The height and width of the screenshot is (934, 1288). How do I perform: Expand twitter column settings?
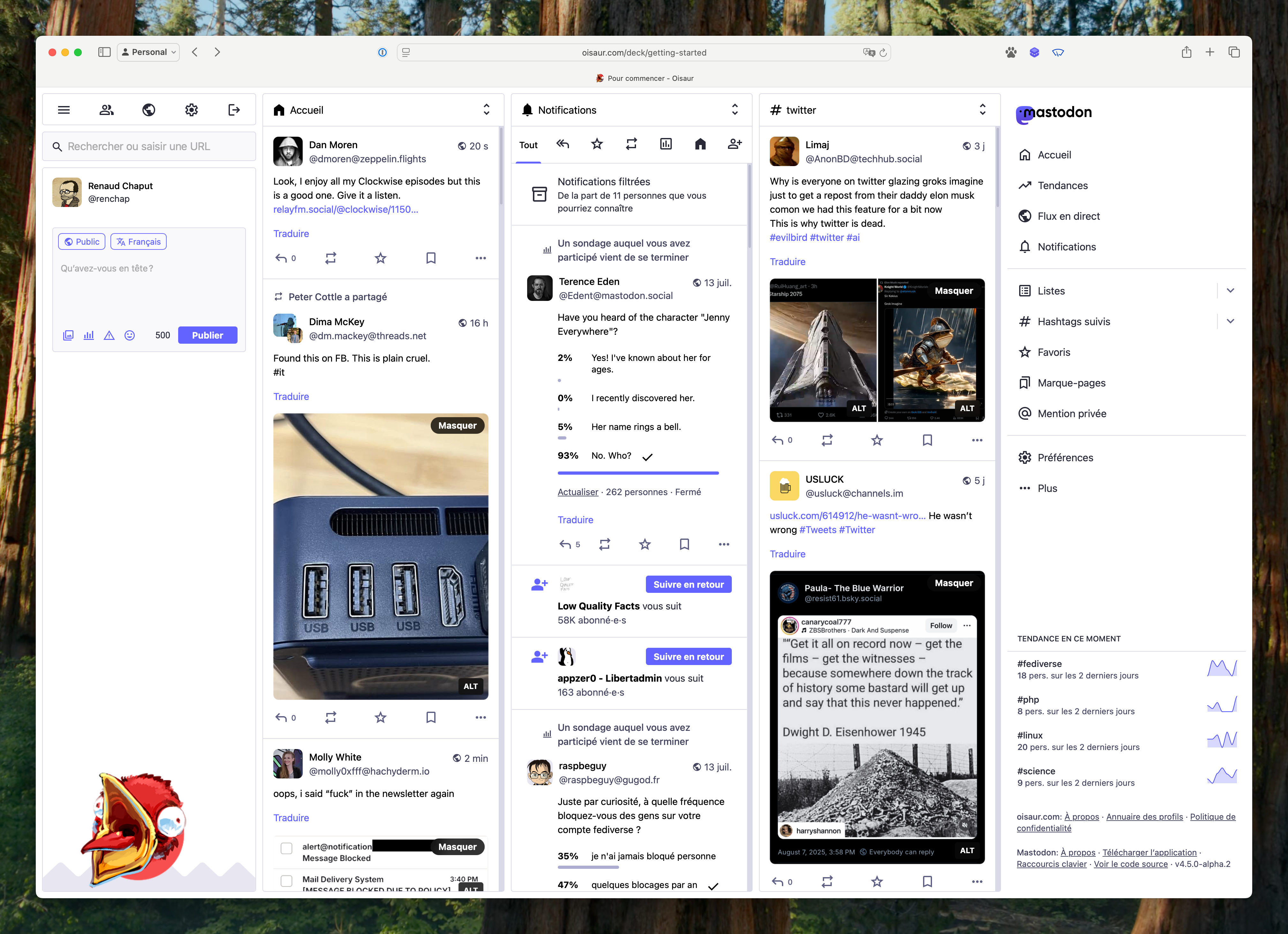point(982,110)
